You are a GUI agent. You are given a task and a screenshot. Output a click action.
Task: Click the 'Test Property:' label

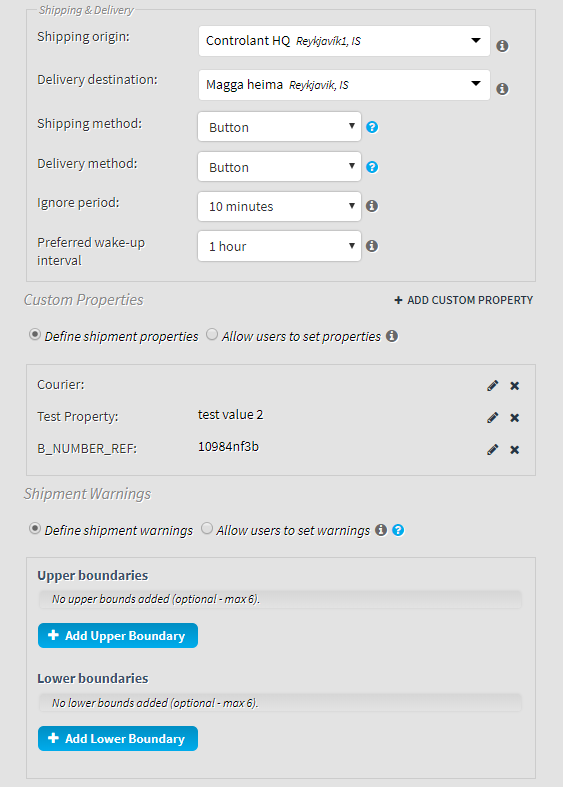point(78,417)
